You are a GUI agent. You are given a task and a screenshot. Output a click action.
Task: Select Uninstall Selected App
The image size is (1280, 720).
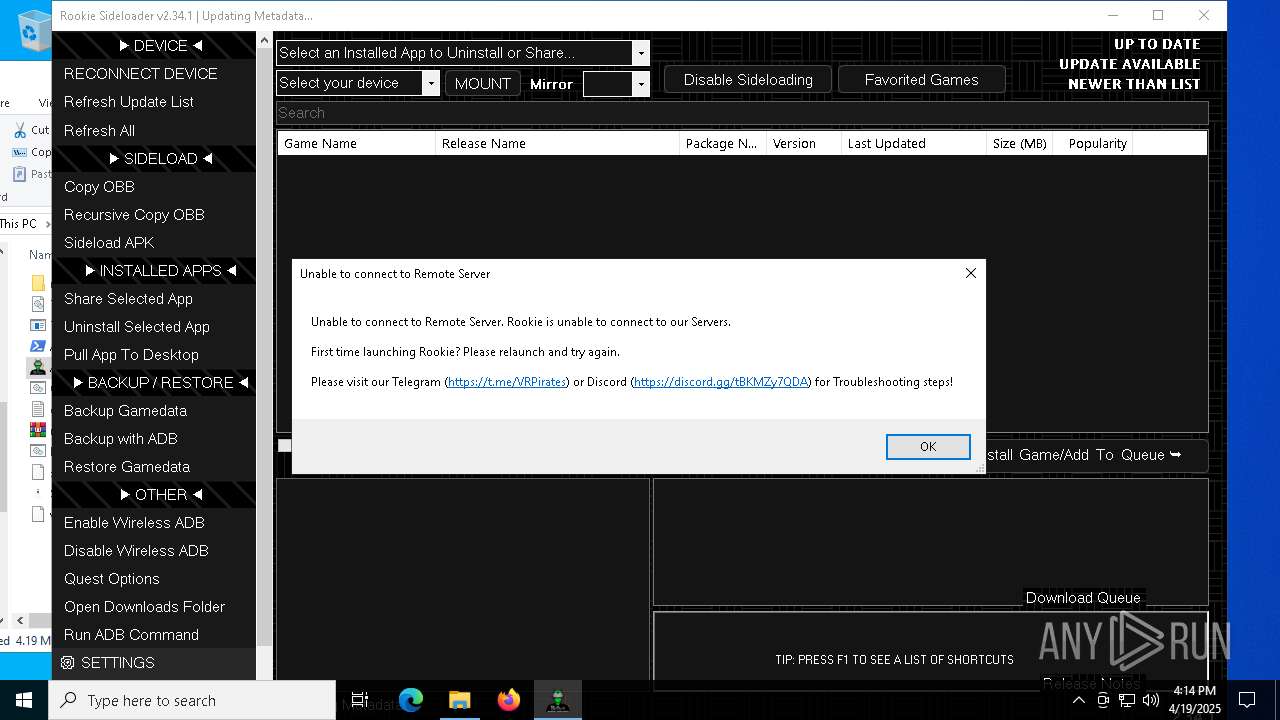pyautogui.click(x=137, y=326)
